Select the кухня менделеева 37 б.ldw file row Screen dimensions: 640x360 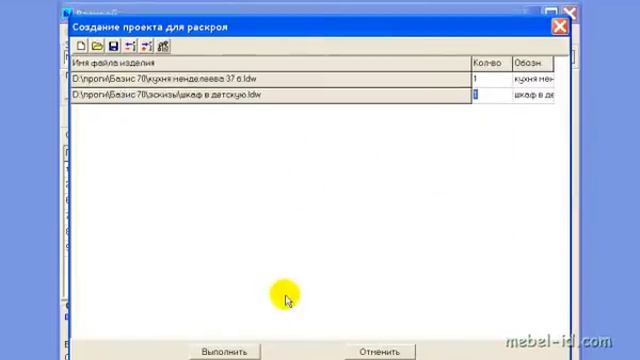(x=271, y=79)
